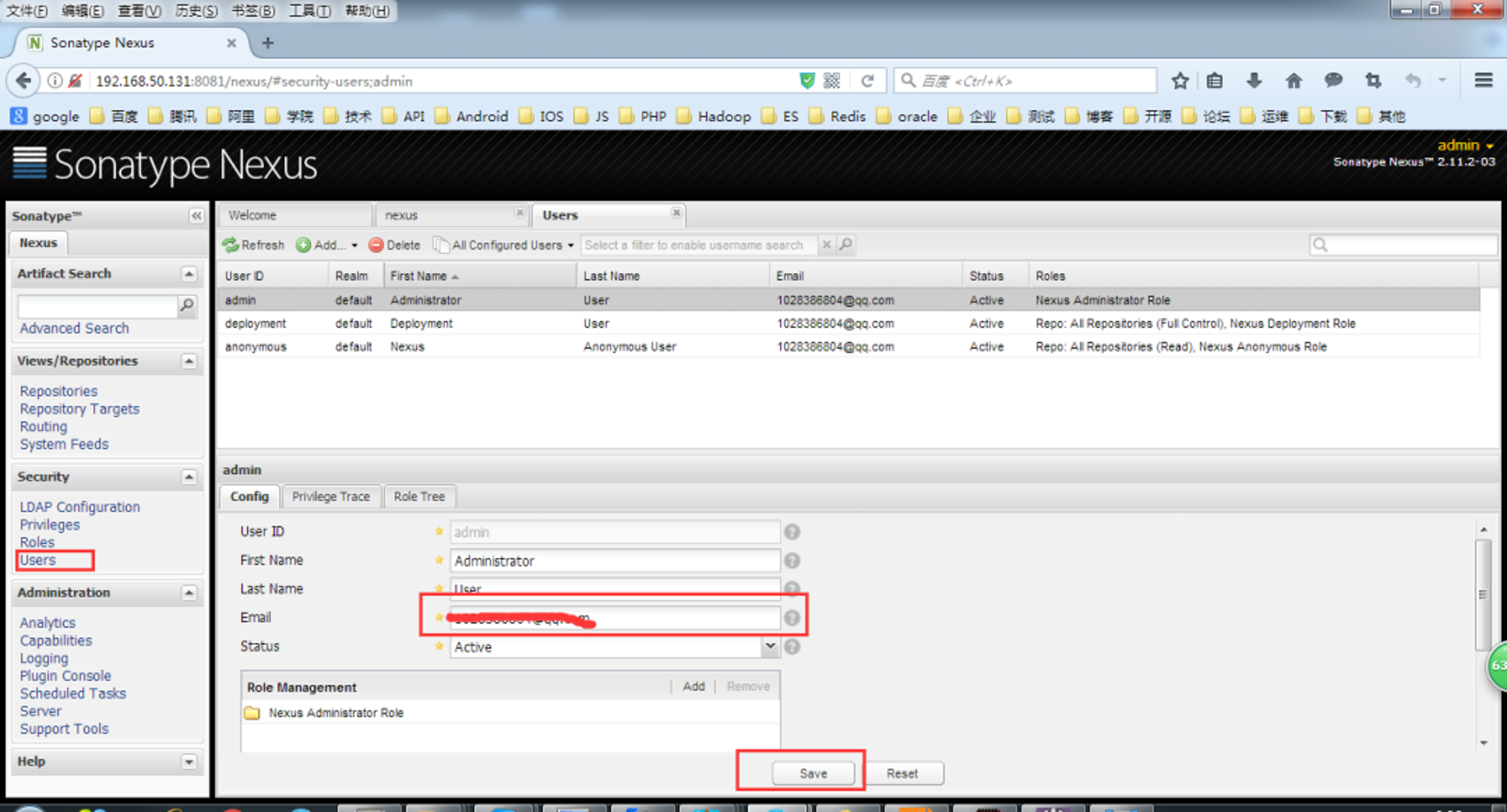Screen dimensions: 1507x812
Task: Click the QR code icon in address bar
Action: click(832, 81)
